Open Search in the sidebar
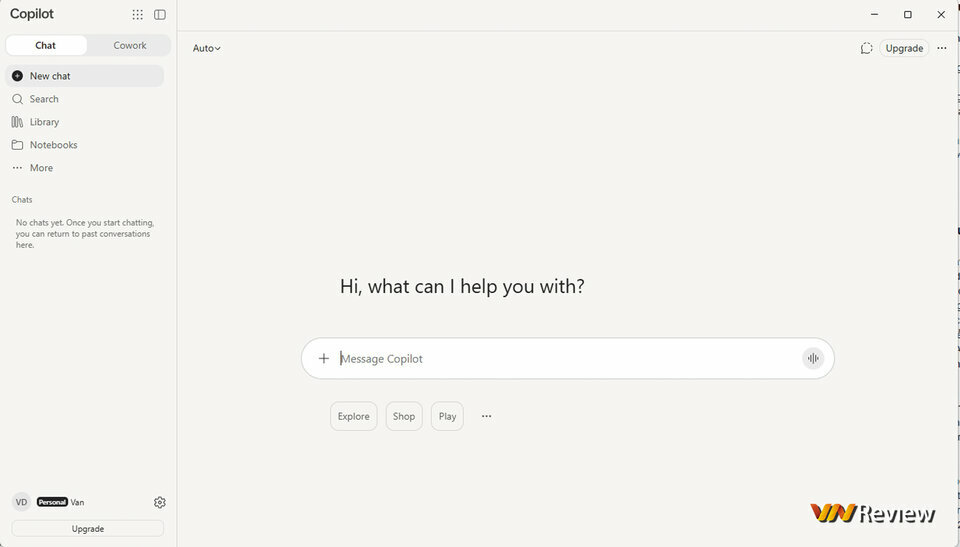The image size is (960, 547). pos(85,99)
